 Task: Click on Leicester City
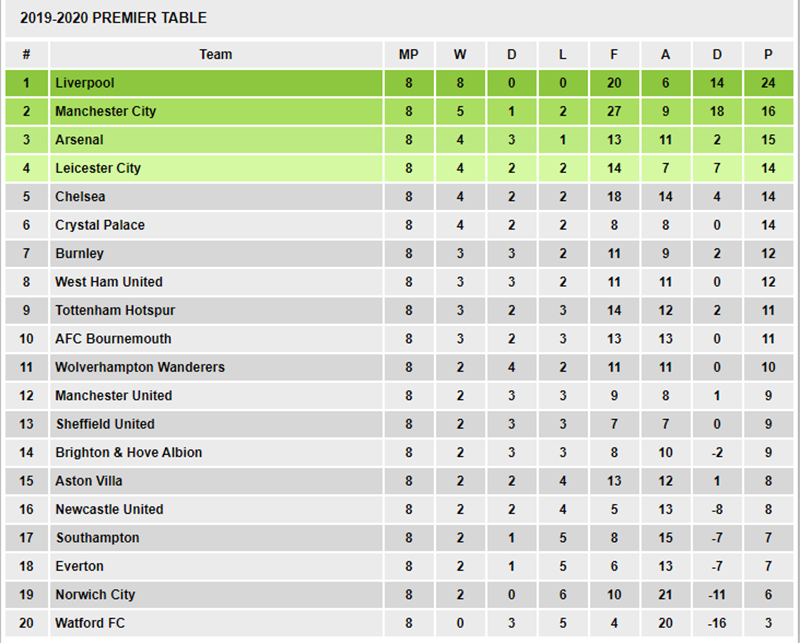point(98,168)
